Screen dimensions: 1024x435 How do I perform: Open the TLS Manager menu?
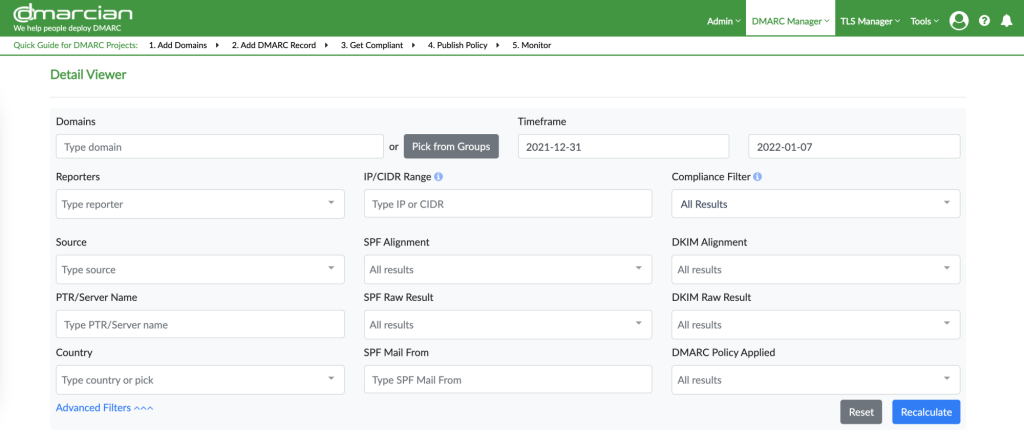coord(870,21)
